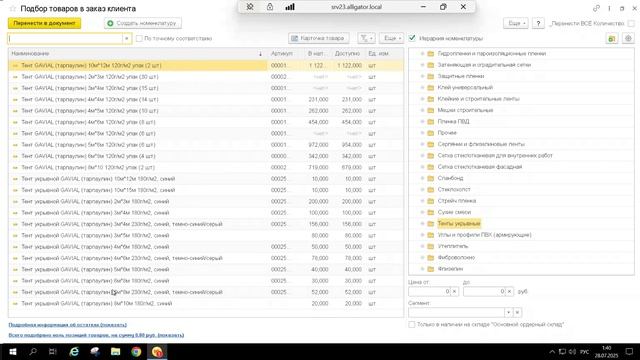Open the settings gear above the hierarchy tree

click(628, 38)
